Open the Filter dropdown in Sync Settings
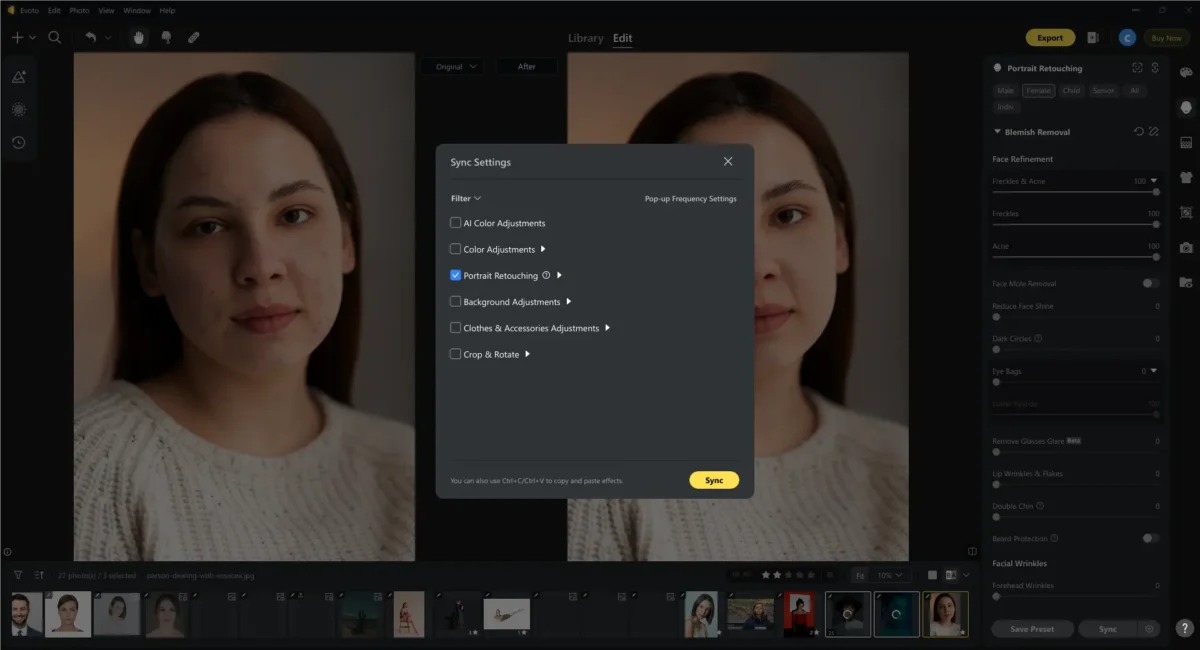1200x650 pixels. click(466, 198)
